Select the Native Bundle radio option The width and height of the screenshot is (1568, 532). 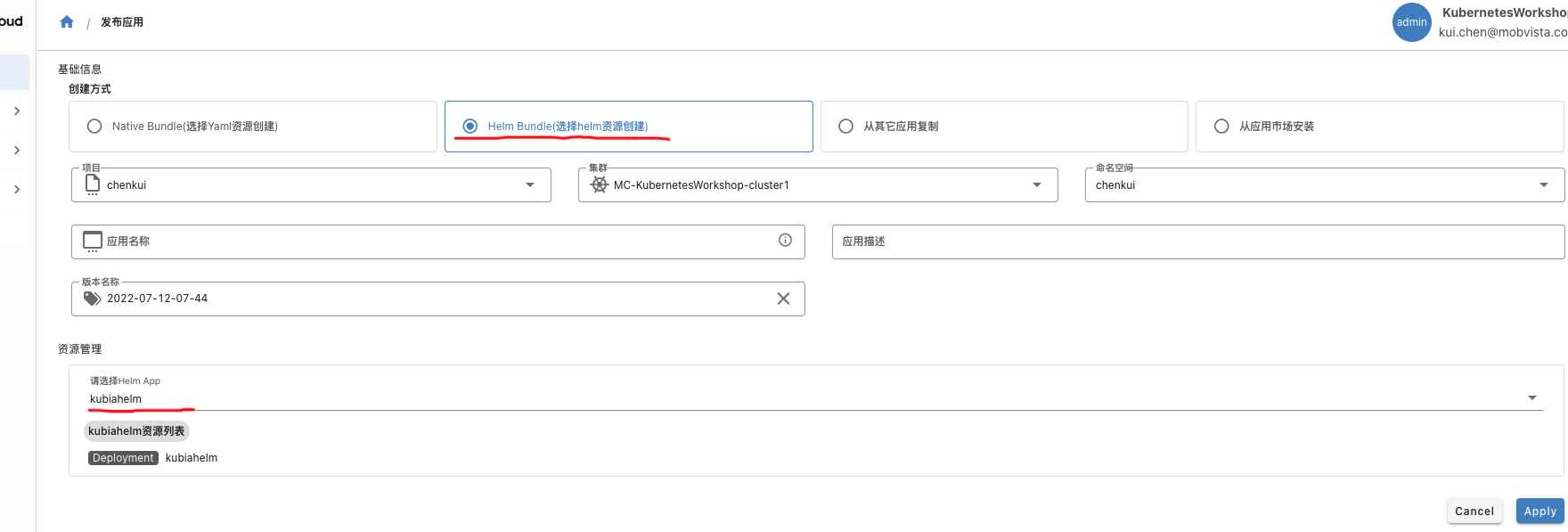[x=94, y=127]
